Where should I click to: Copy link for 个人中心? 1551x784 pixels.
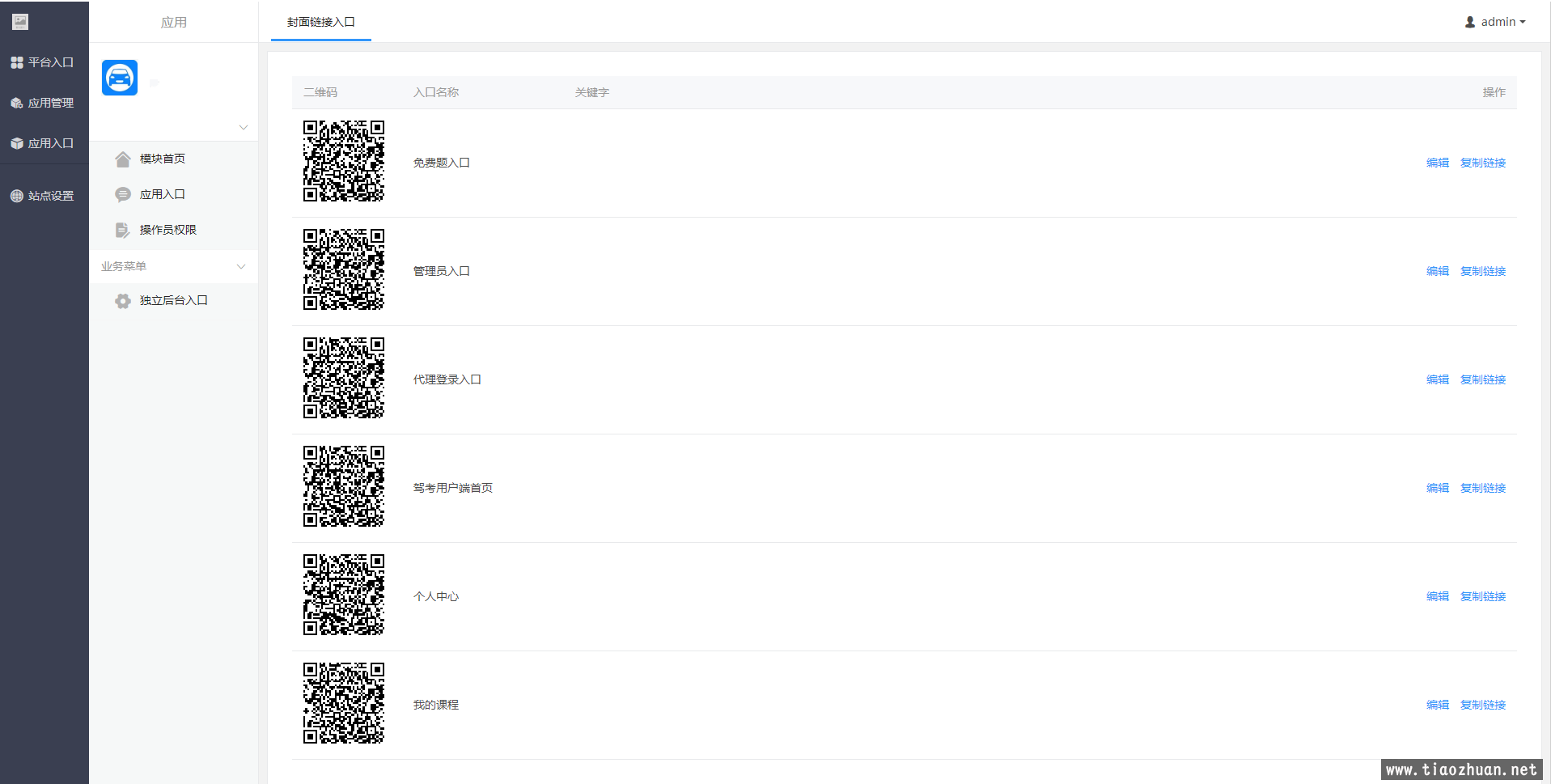(x=1483, y=596)
